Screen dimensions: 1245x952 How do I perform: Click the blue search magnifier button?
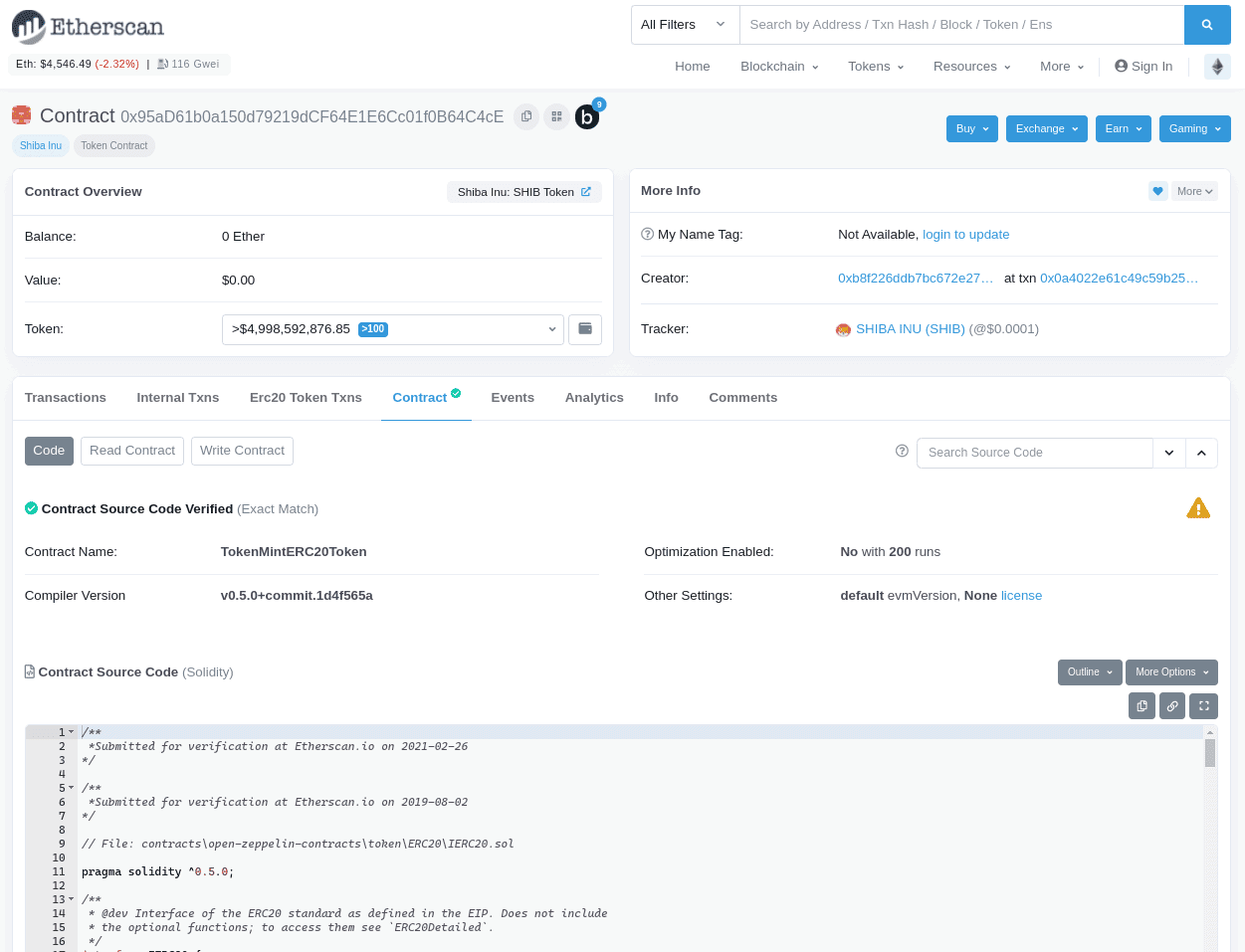coord(1207,25)
